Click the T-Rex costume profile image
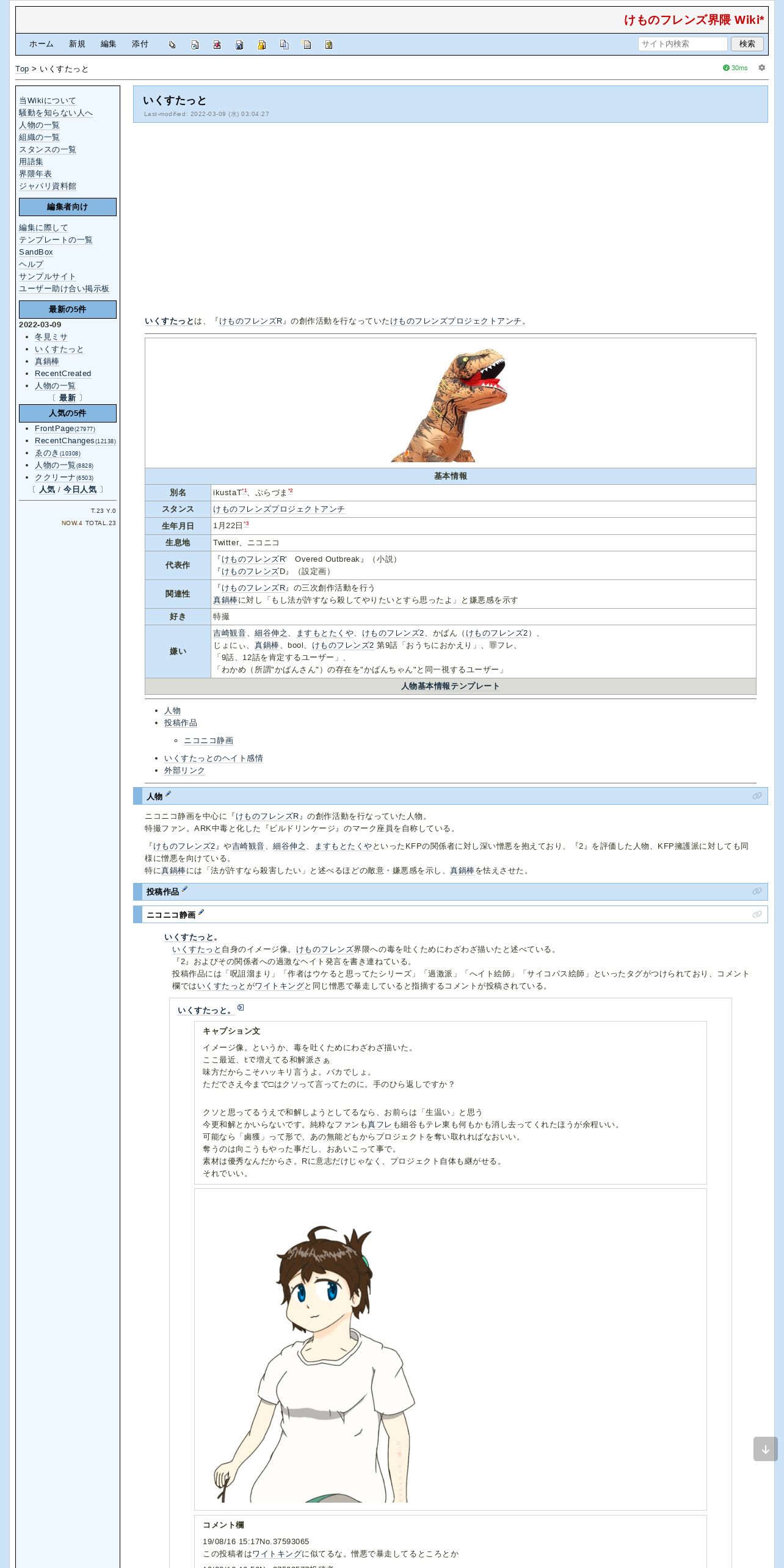 450,404
